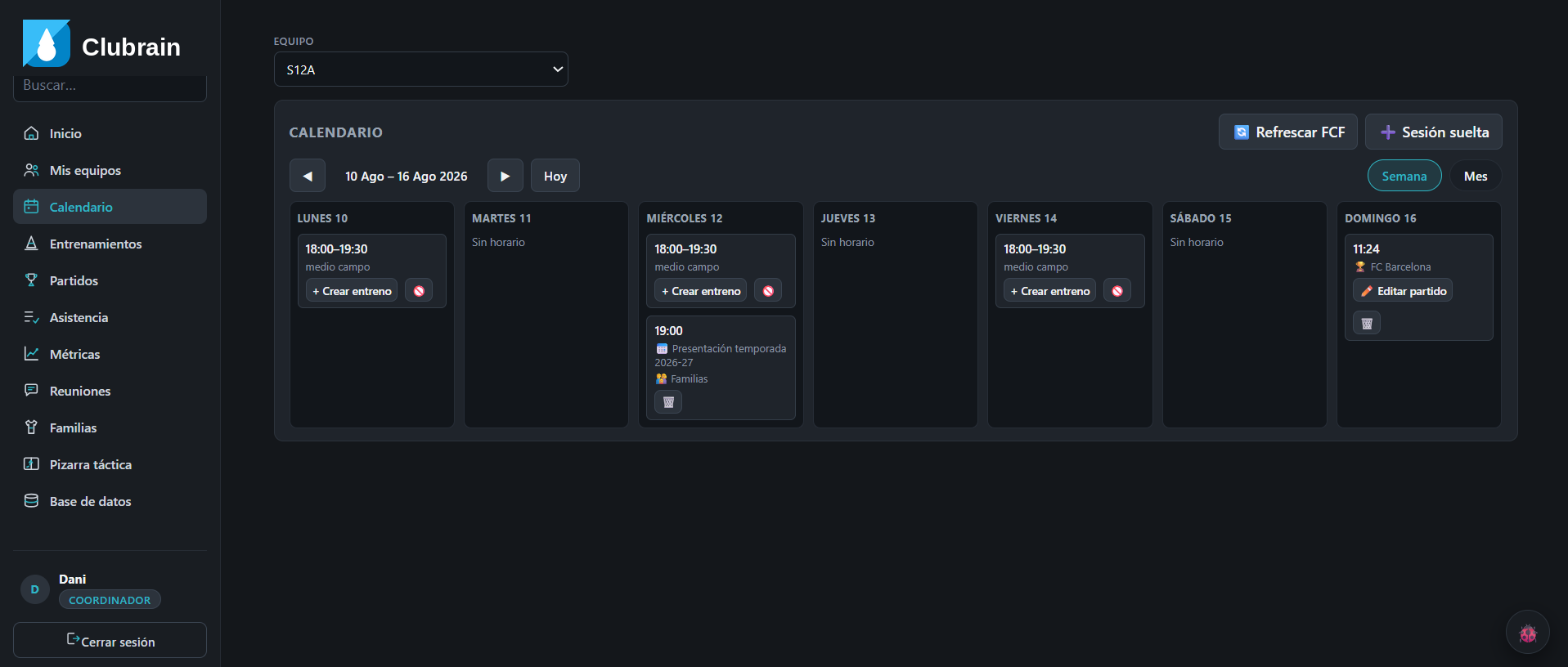
Task: Expand the Equipo dropdown showing S12A
Action: pyautogui.click(x=421, y=69)
